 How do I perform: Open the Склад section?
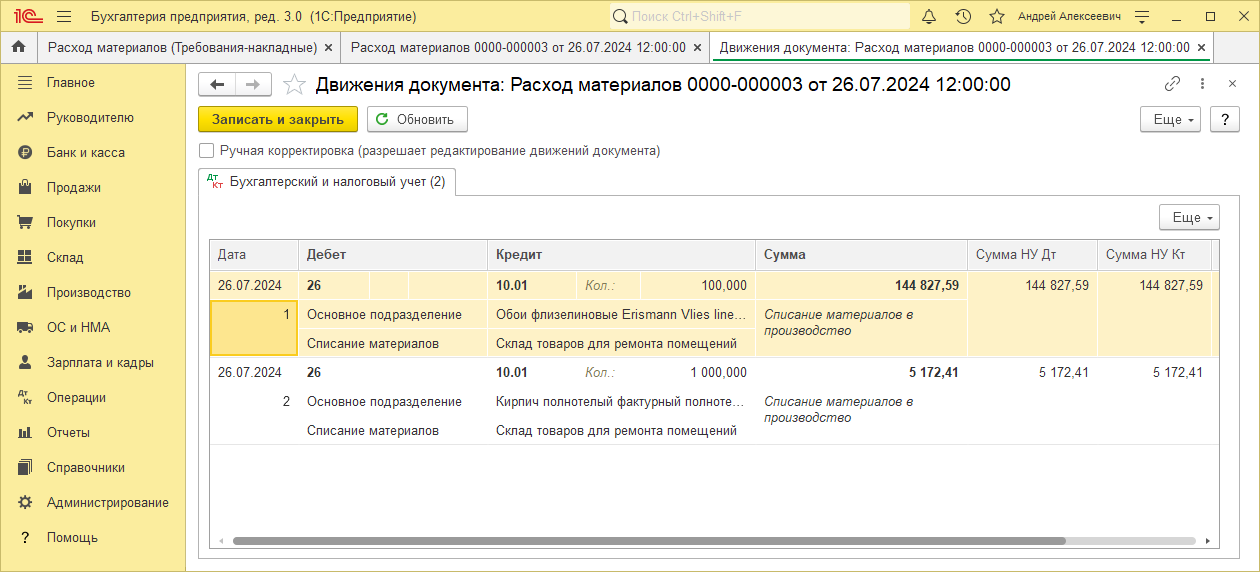(x=66, y=257)
